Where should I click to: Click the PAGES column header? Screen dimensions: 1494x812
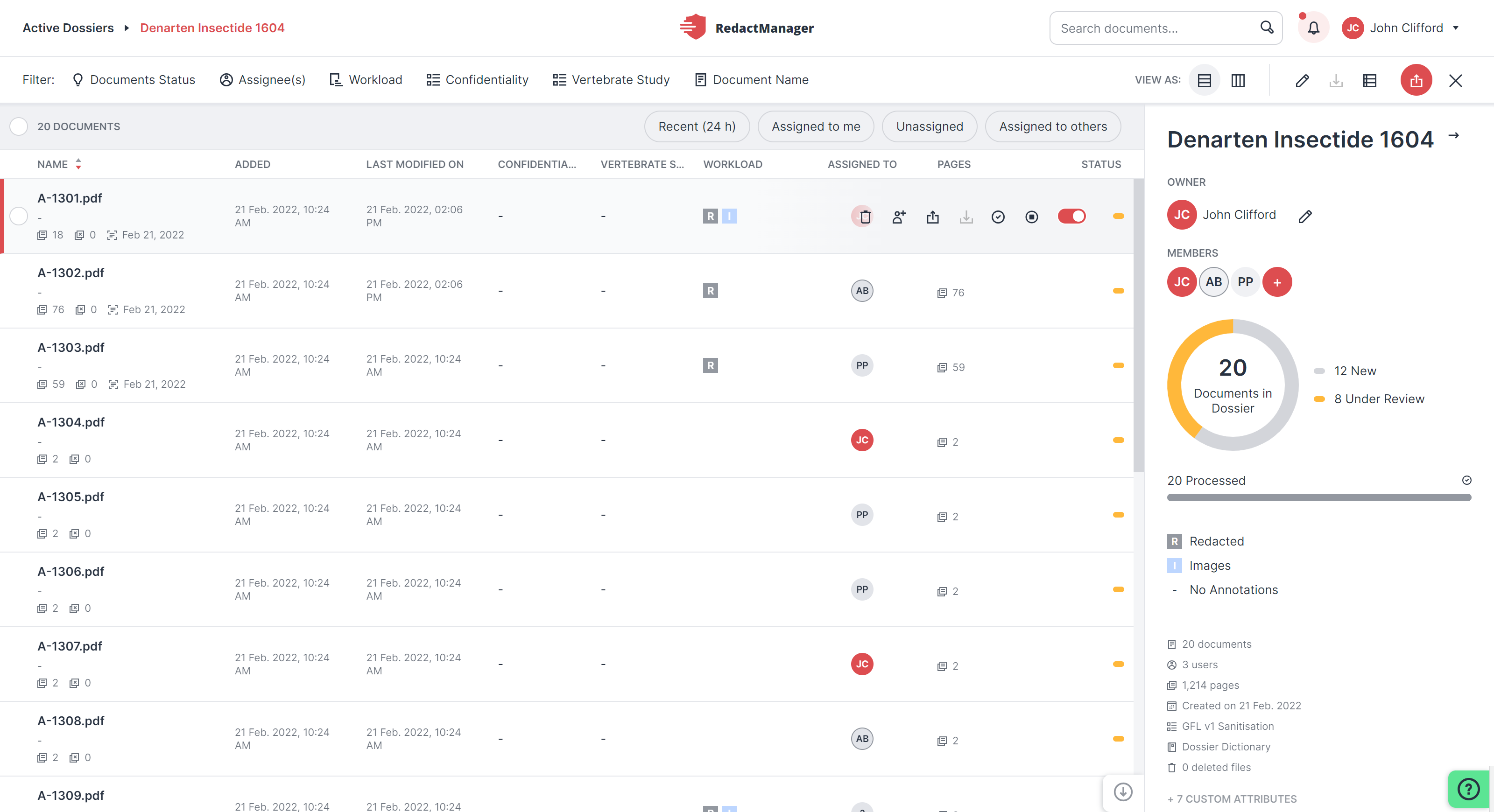953,164
